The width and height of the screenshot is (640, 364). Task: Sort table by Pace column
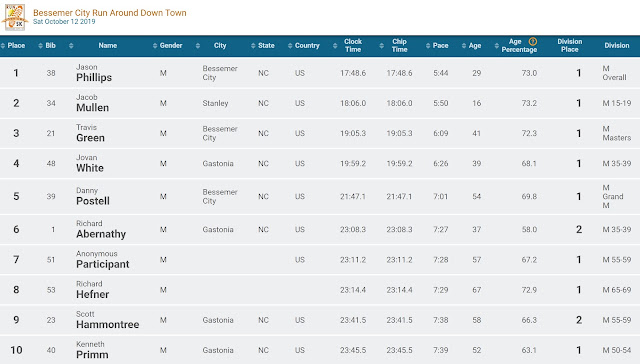coord(437,45)
